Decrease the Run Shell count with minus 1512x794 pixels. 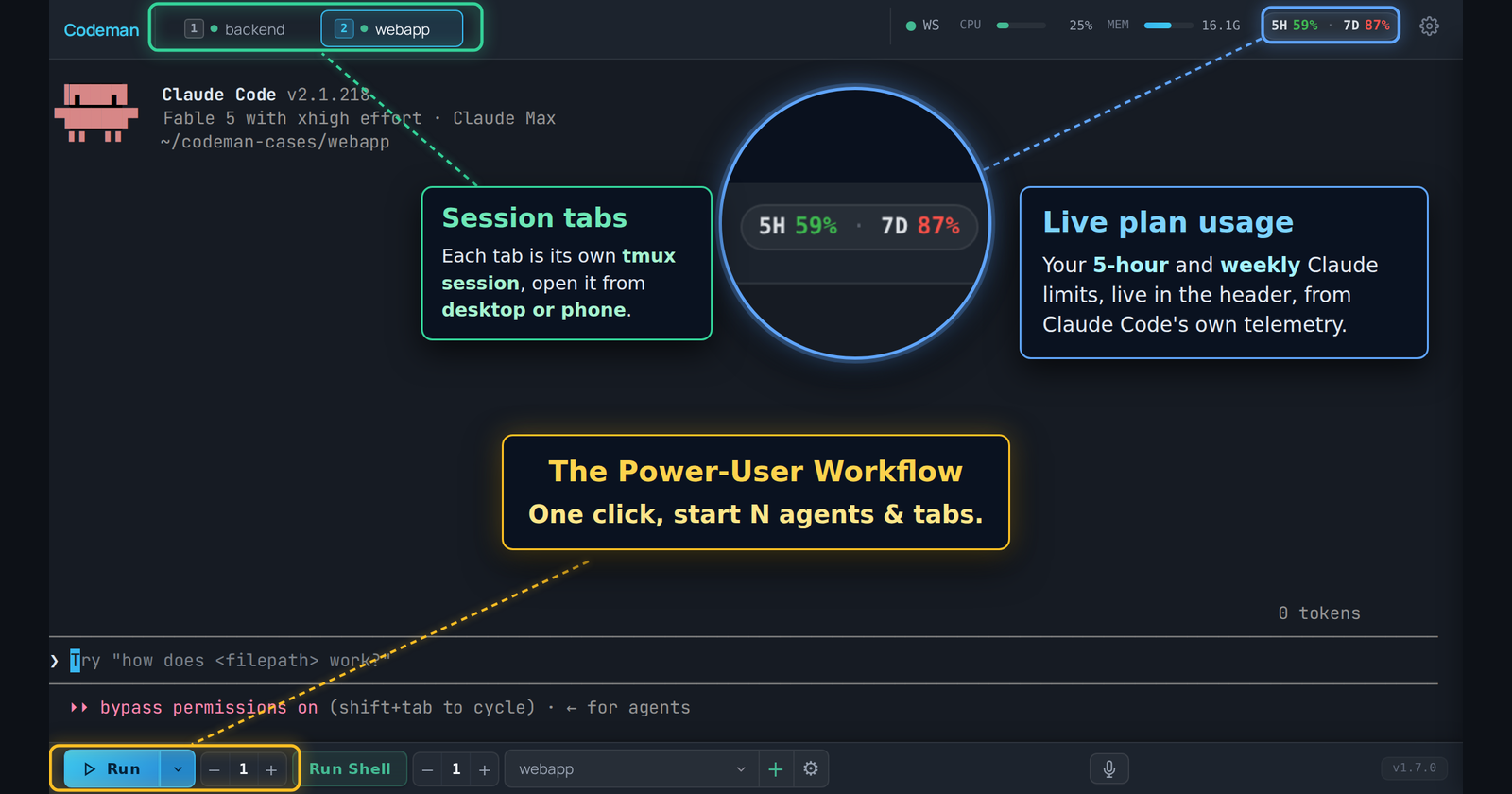click(428, 769)
